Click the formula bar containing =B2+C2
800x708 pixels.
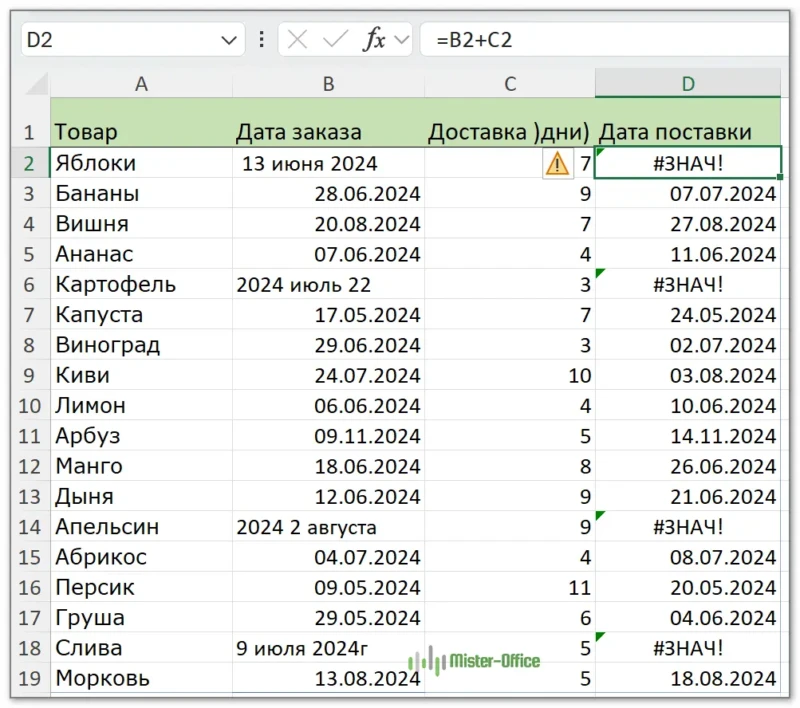coord(600,40)
